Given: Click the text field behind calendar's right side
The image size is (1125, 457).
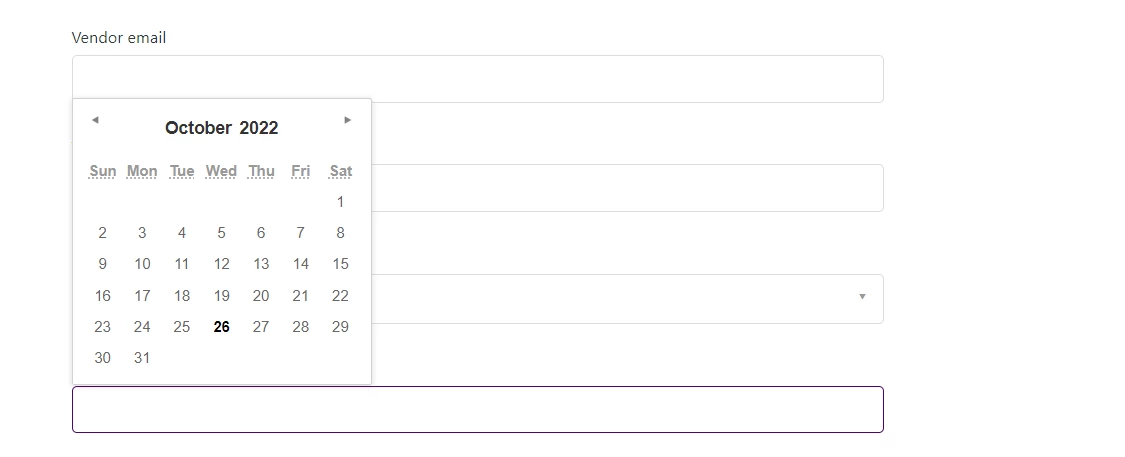Looking at the screenshot, I should pyautogui.click(x=627, y=188).
